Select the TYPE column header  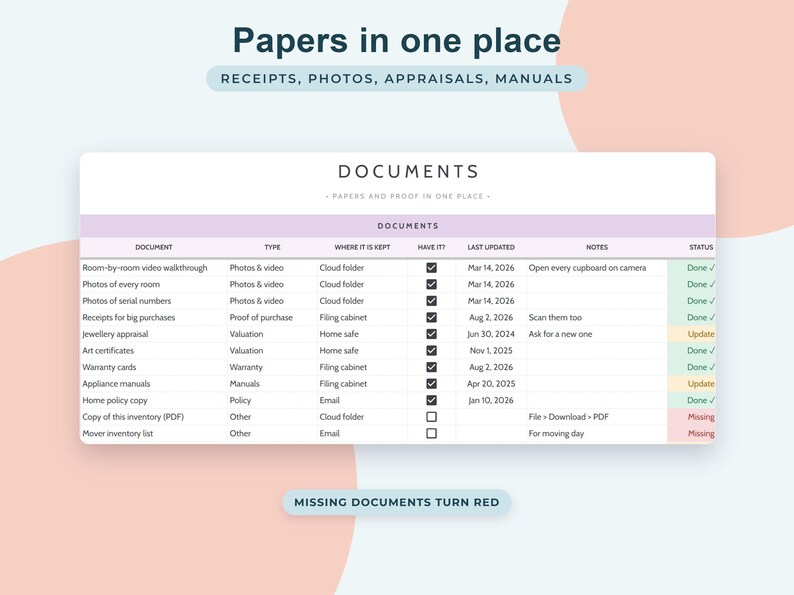coord(272,247)
